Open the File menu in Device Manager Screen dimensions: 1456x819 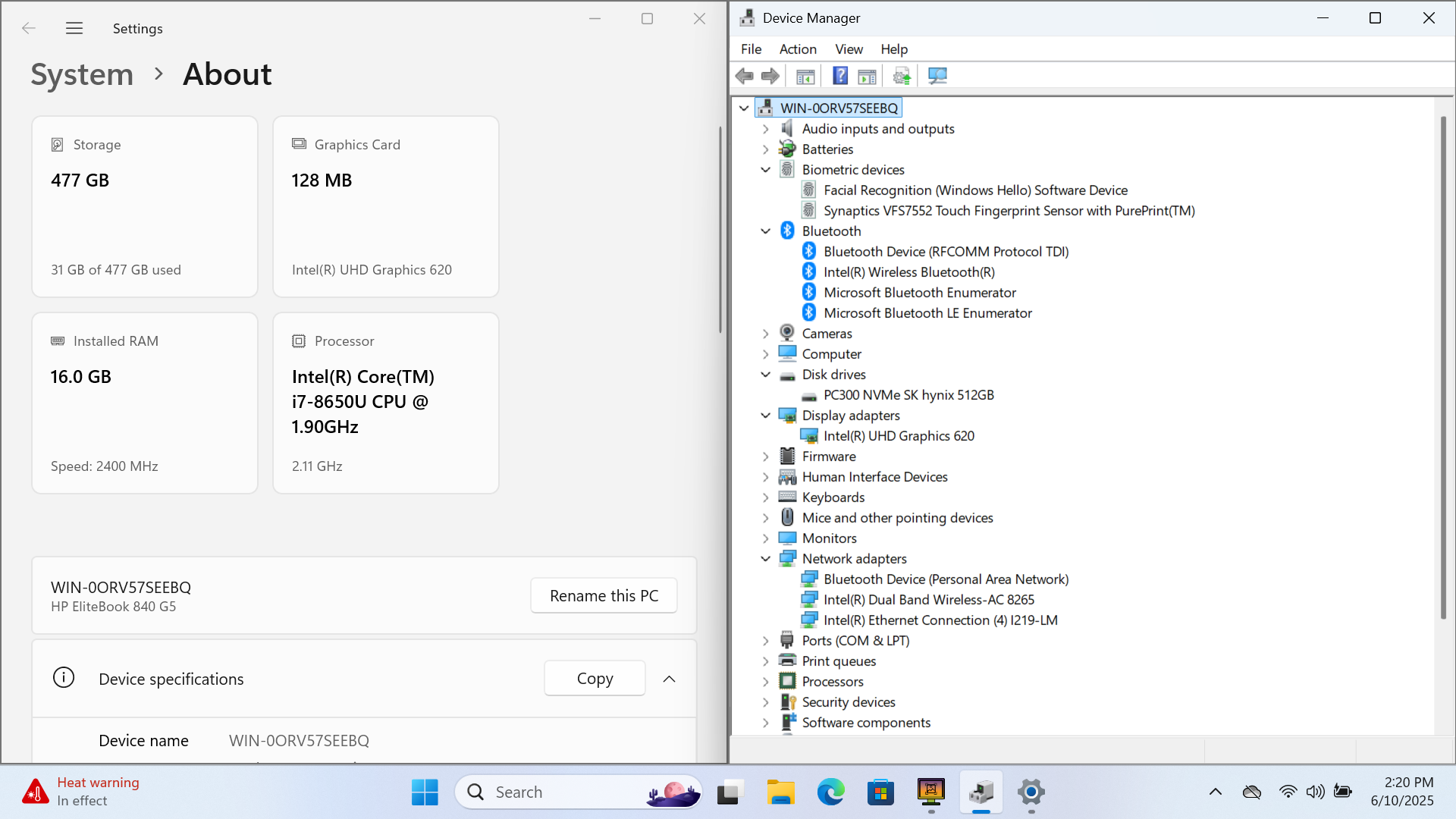(751, 49)
